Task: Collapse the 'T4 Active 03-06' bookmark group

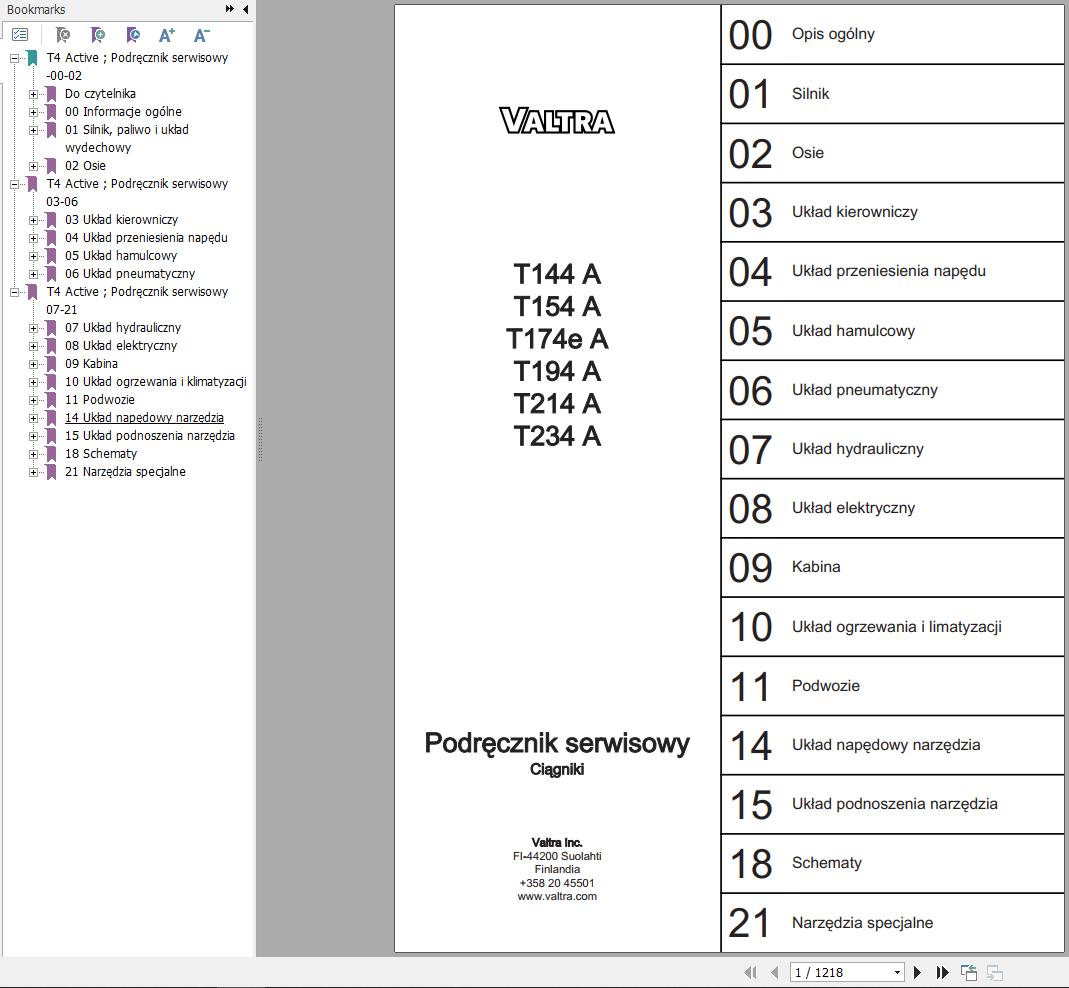Action: pos(14,184)
